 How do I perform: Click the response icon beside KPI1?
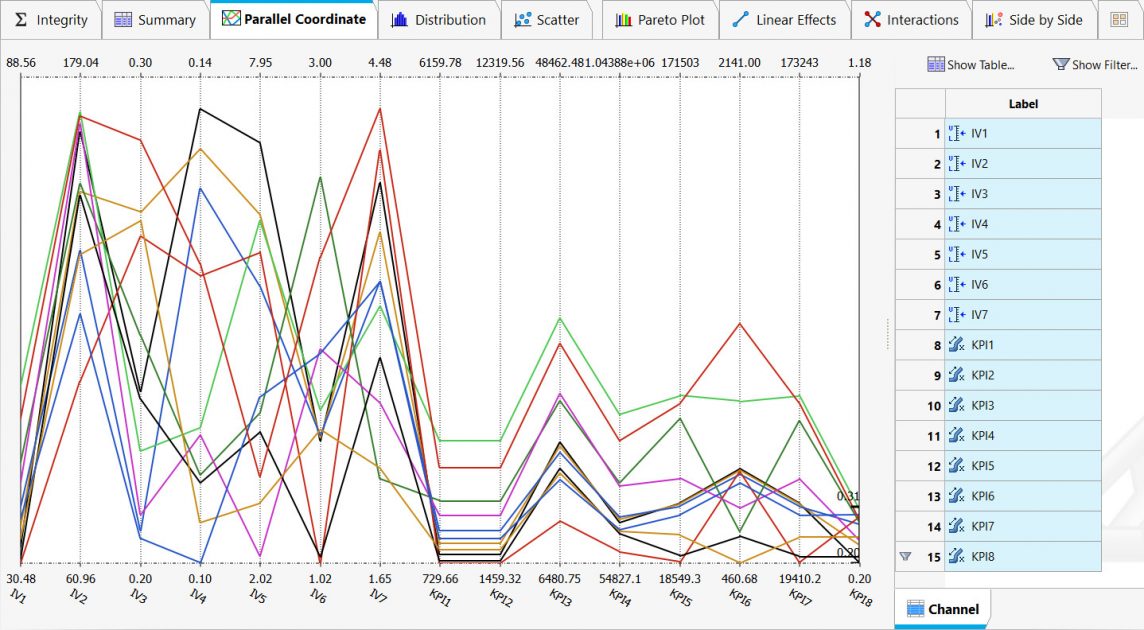click(955, 346)
